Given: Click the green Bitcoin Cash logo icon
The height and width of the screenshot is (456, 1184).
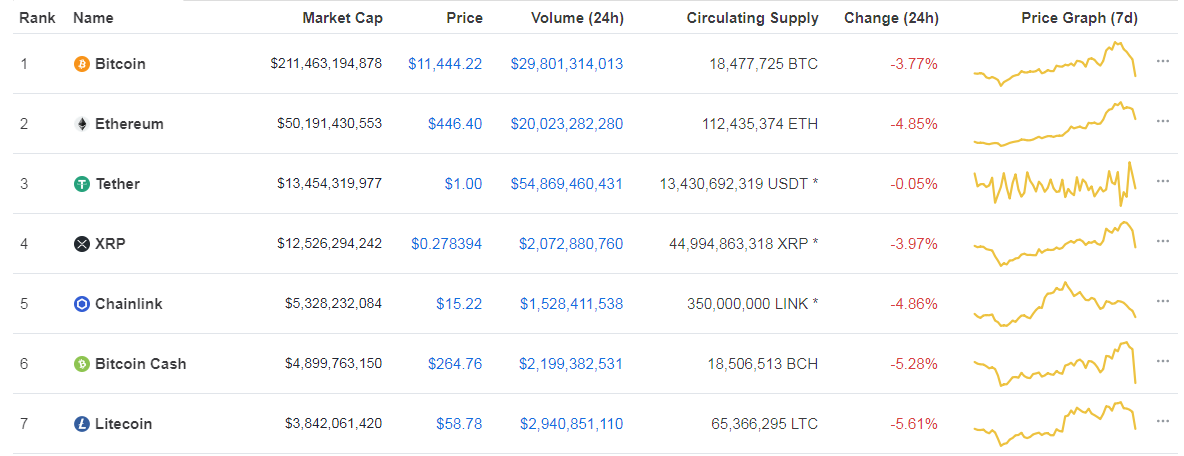Looking at the screenshot, I should point(82,364).
